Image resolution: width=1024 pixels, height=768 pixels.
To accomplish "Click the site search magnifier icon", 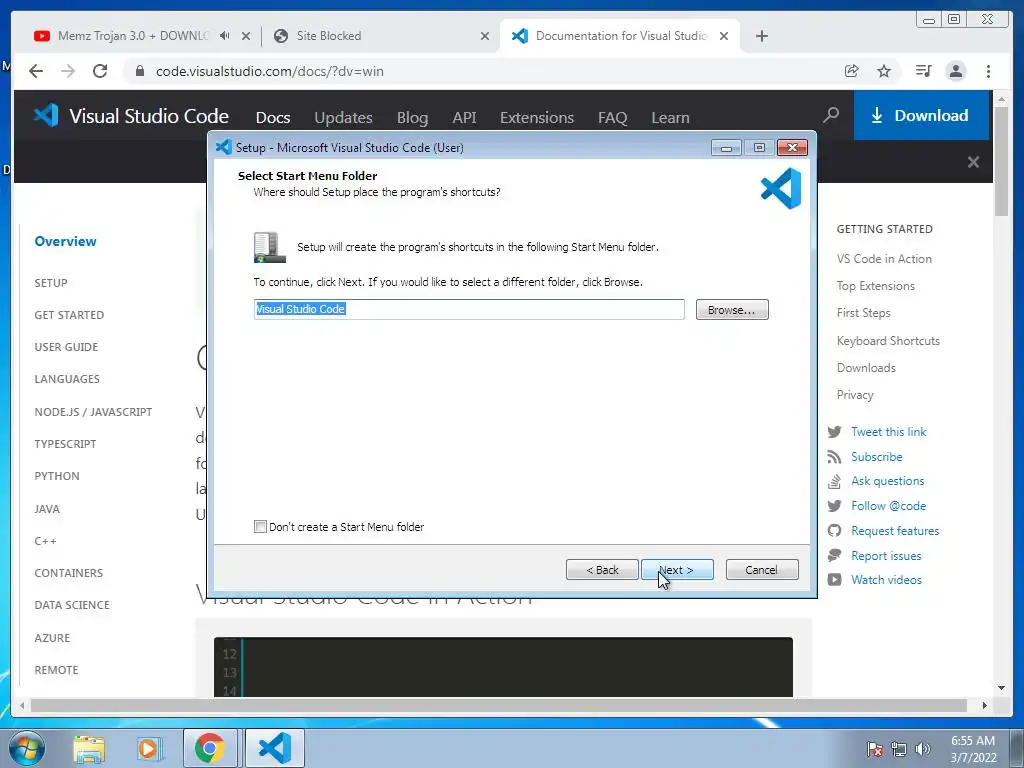I will click(831, 116).
